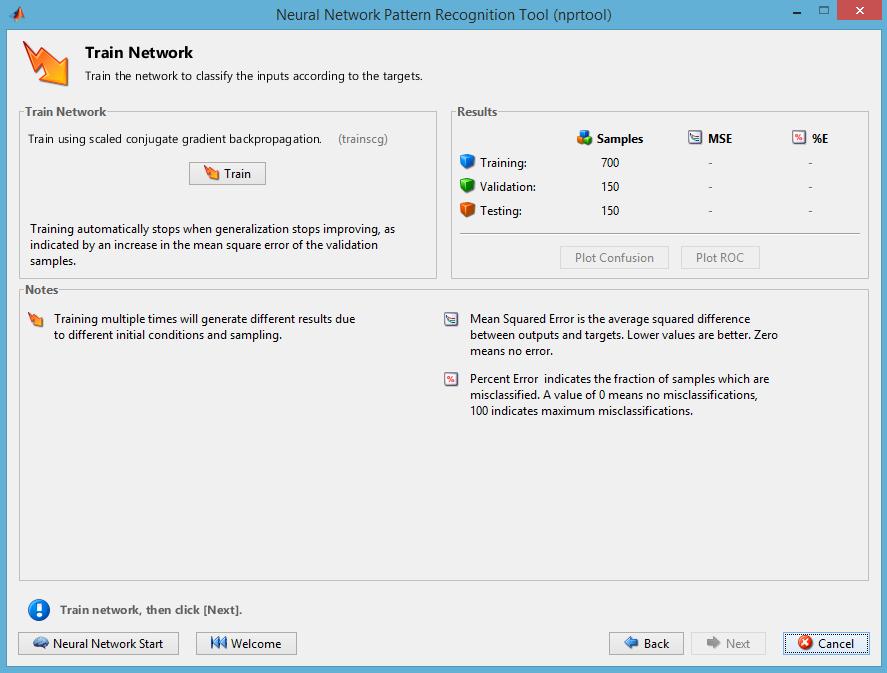Open the Neural Network Start page
Image resolution: width=887 pixels, height=673 pixels.
pyautogui.click(x=98, y=644)
